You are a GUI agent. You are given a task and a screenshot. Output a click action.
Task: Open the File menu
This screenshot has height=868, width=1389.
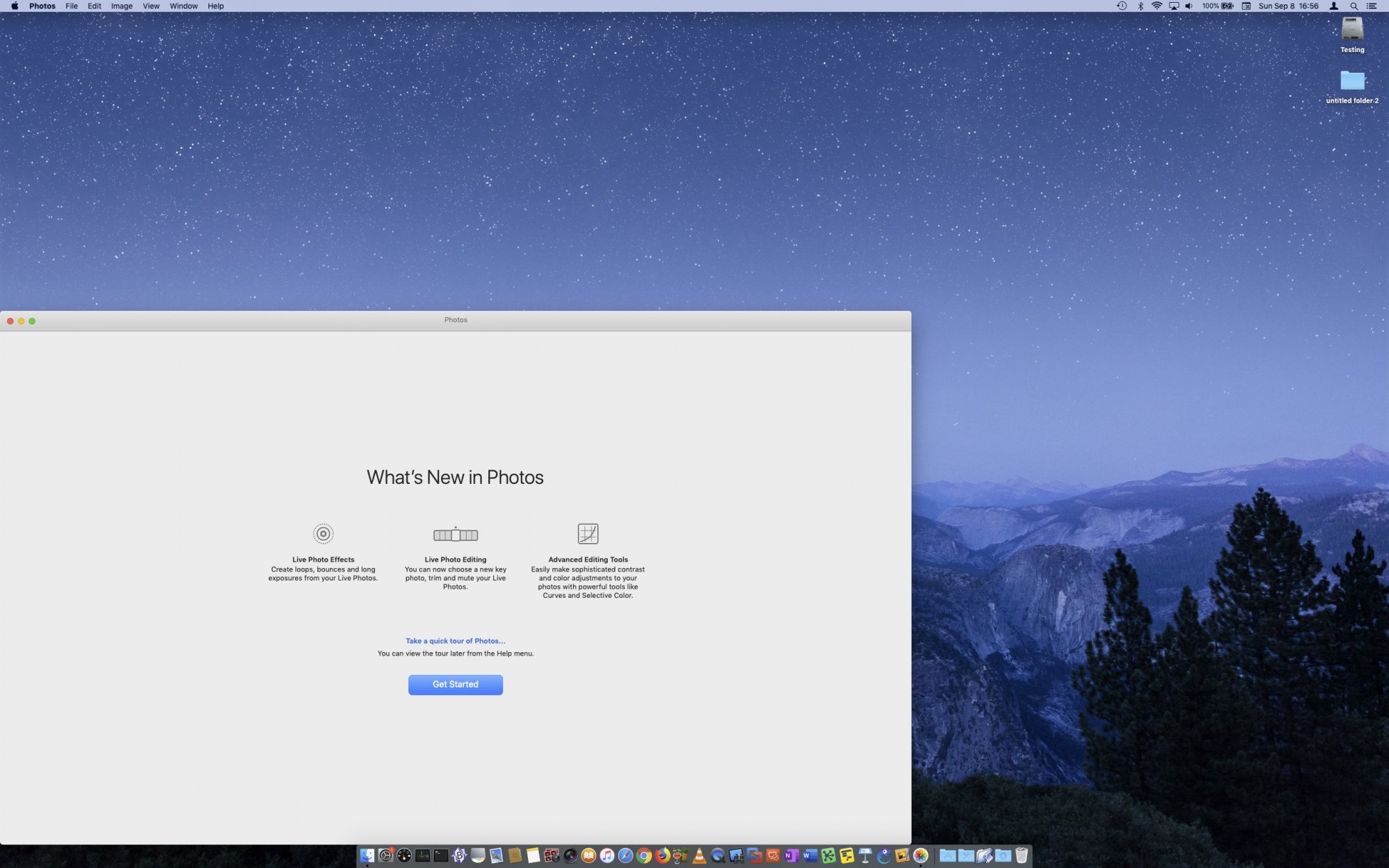[x=72, y=6]
